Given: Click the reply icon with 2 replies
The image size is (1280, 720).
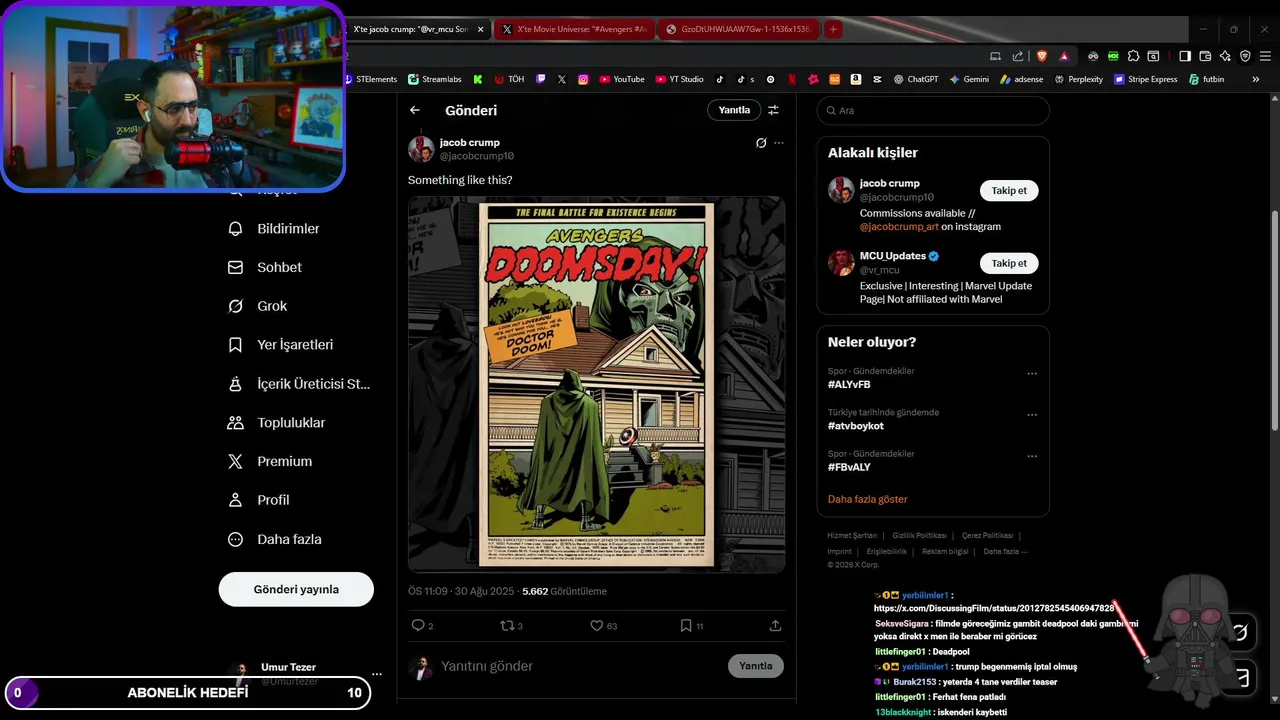Looking at the screenshot, I should pos(418,626).
